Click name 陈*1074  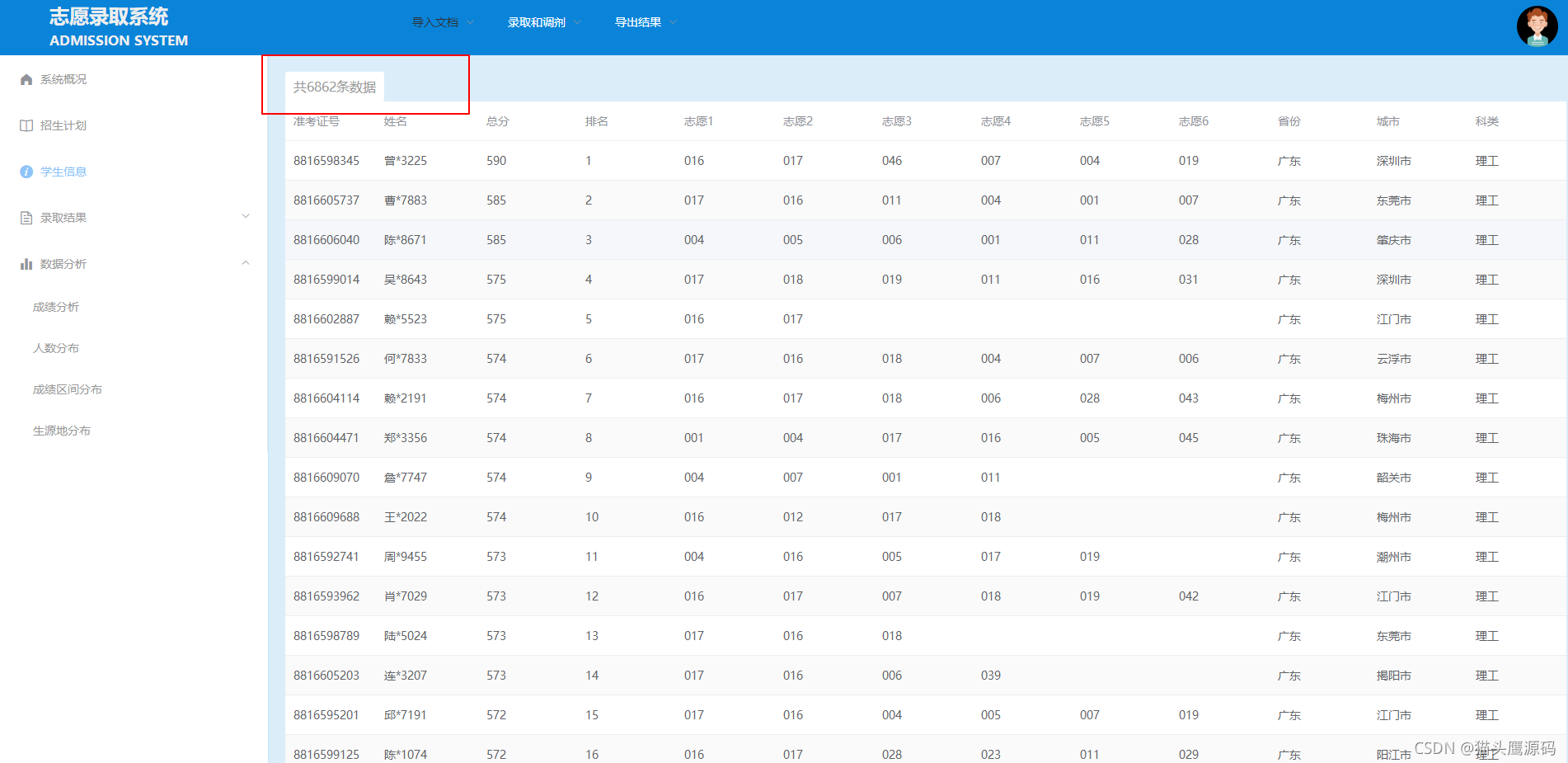(x=406, y=755)
